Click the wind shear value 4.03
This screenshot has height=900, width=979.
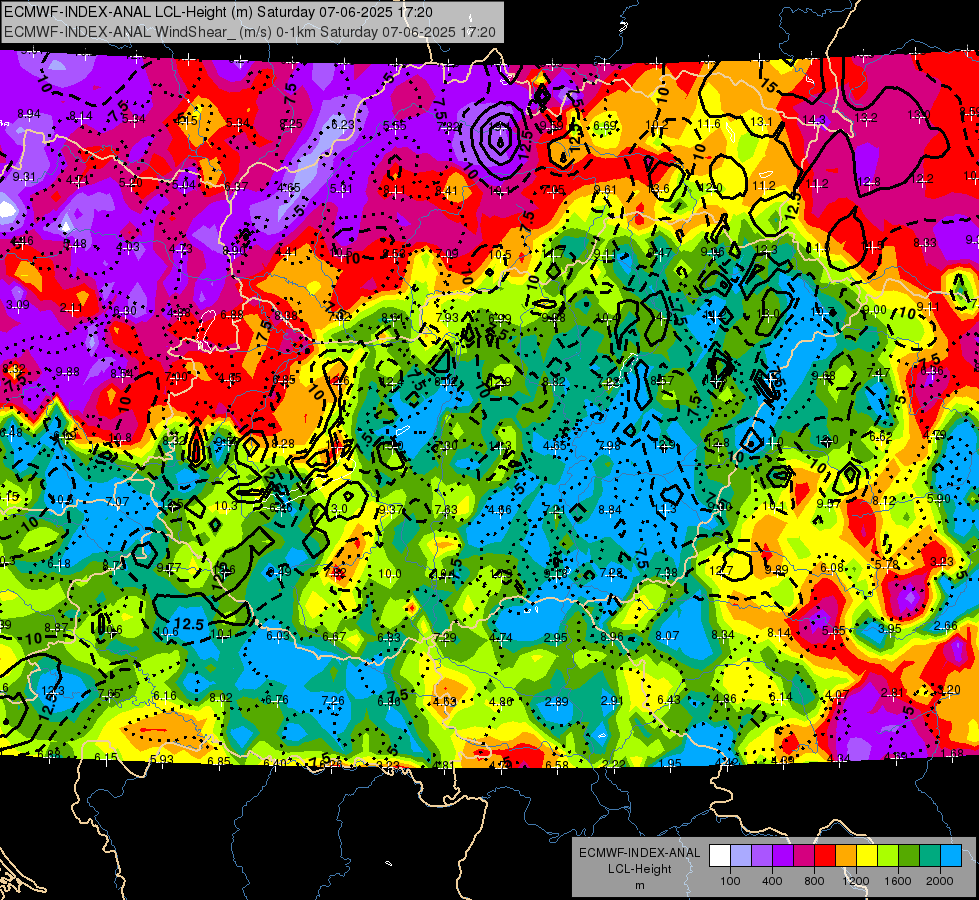click(128, 247)
